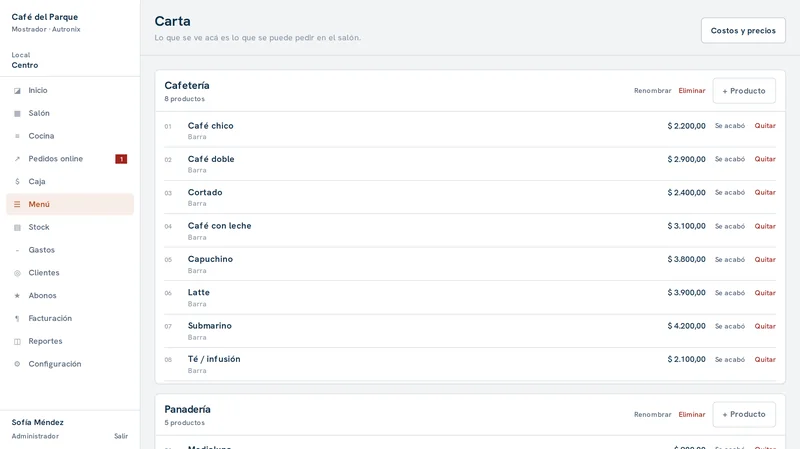Click the Abonos star icon
Screen dimensions: 800x449
click(x=17, y=296)
